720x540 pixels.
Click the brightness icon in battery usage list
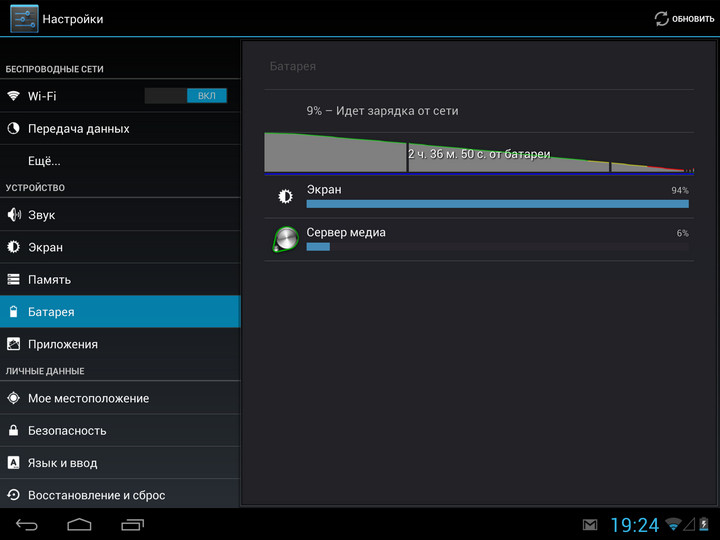[285, 196]
